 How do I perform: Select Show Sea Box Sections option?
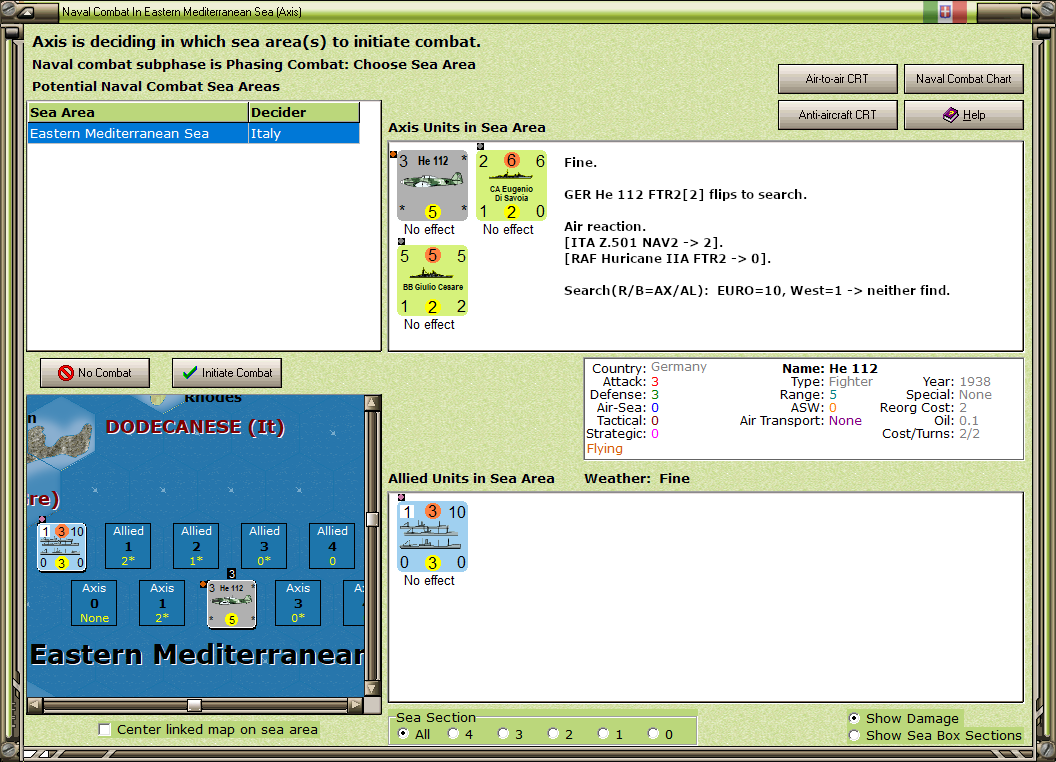coord(855,735)
